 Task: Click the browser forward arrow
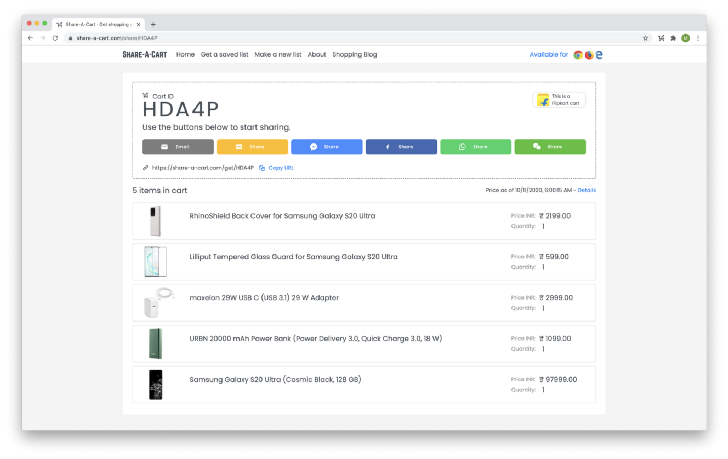pyautogui.click(x=43, y=38)
